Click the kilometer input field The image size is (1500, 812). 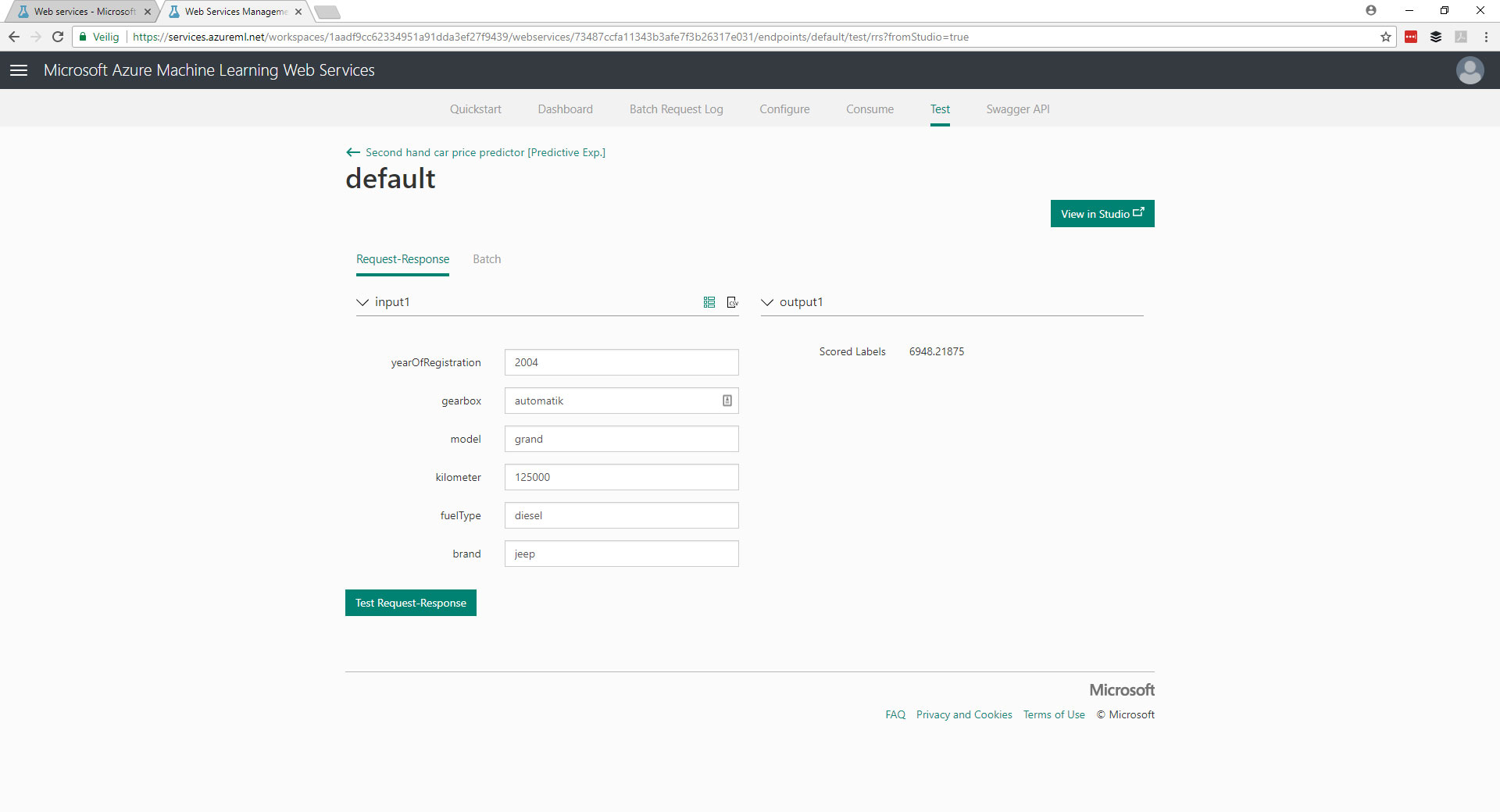tap(622, 477)
